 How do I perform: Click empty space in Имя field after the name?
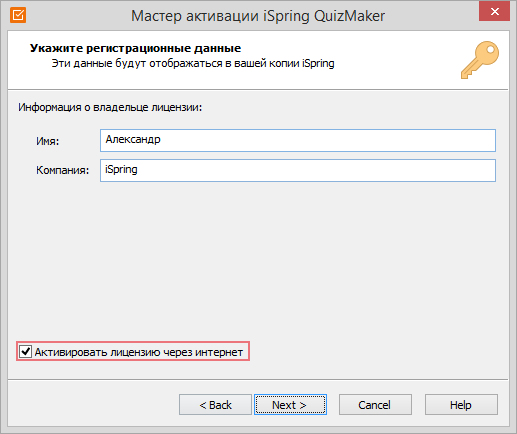click(327, 140)
